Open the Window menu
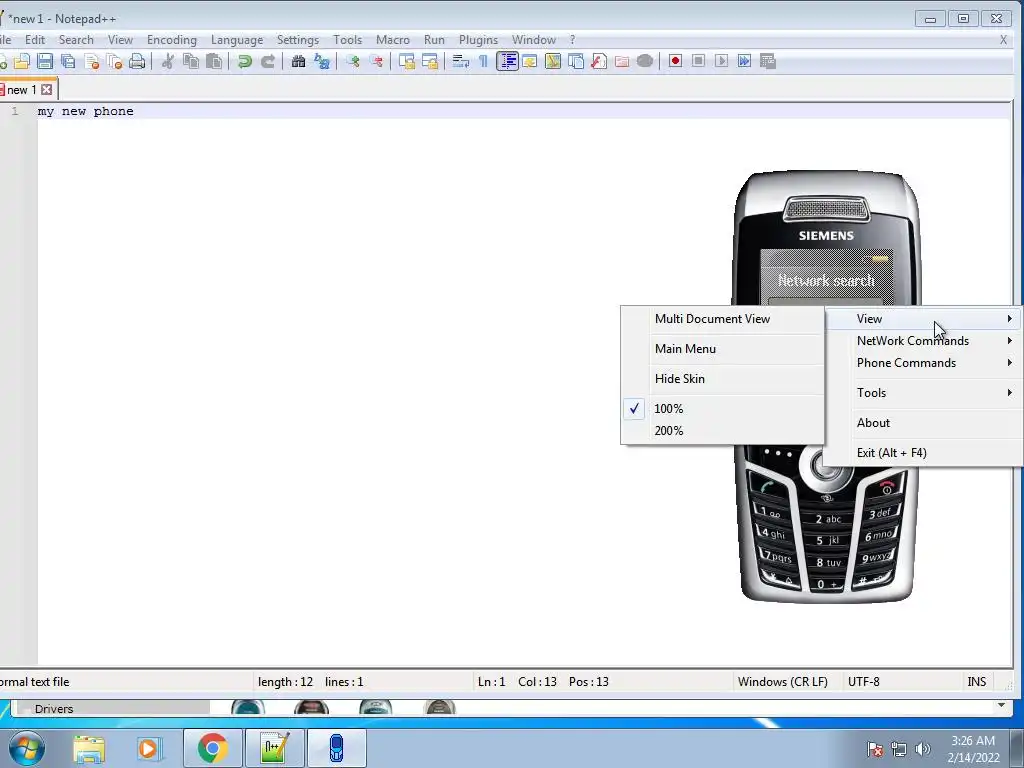The image size is (1024, 768). pos(534,40)
